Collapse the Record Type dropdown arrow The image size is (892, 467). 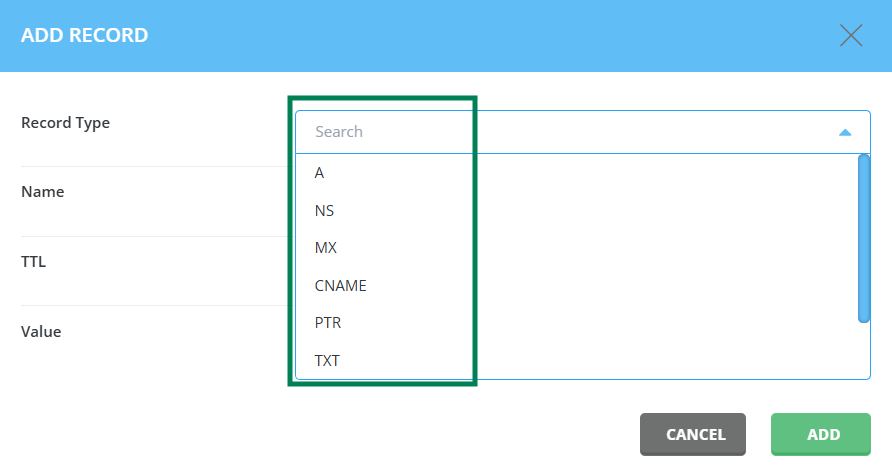click(x=845, y=133)
